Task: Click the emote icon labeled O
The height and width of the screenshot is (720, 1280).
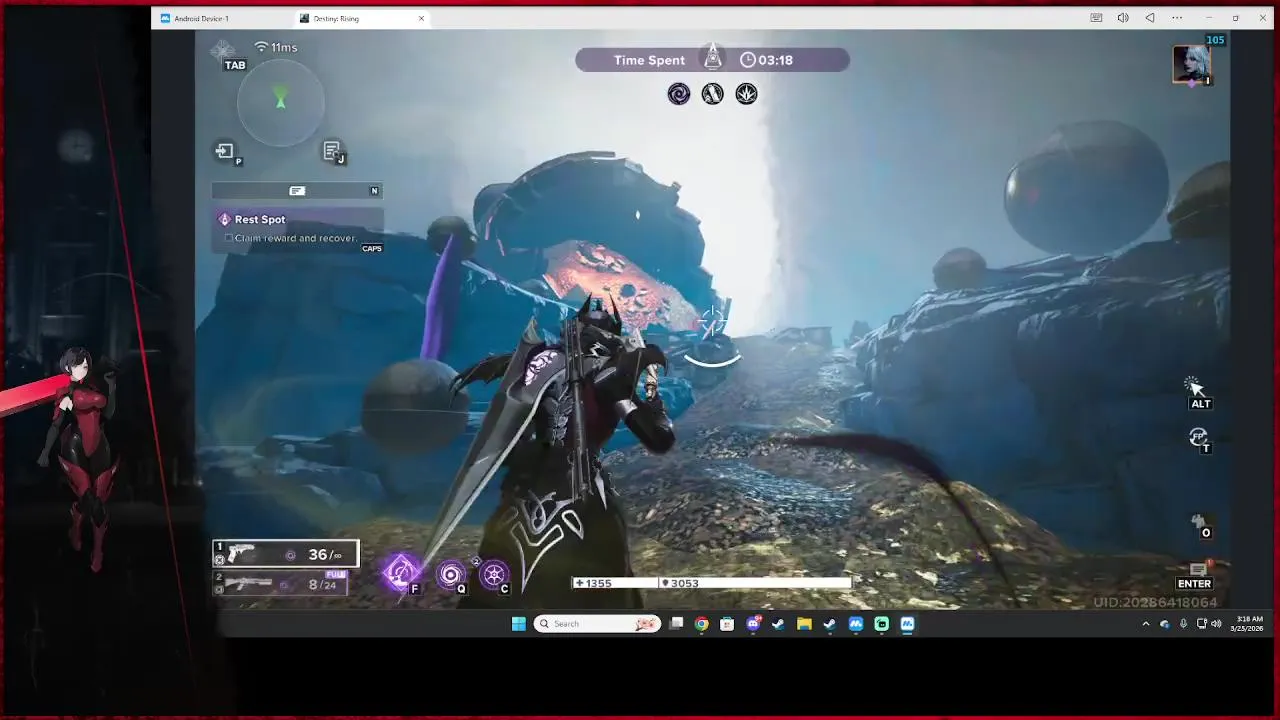Action: click(1198, 522)
